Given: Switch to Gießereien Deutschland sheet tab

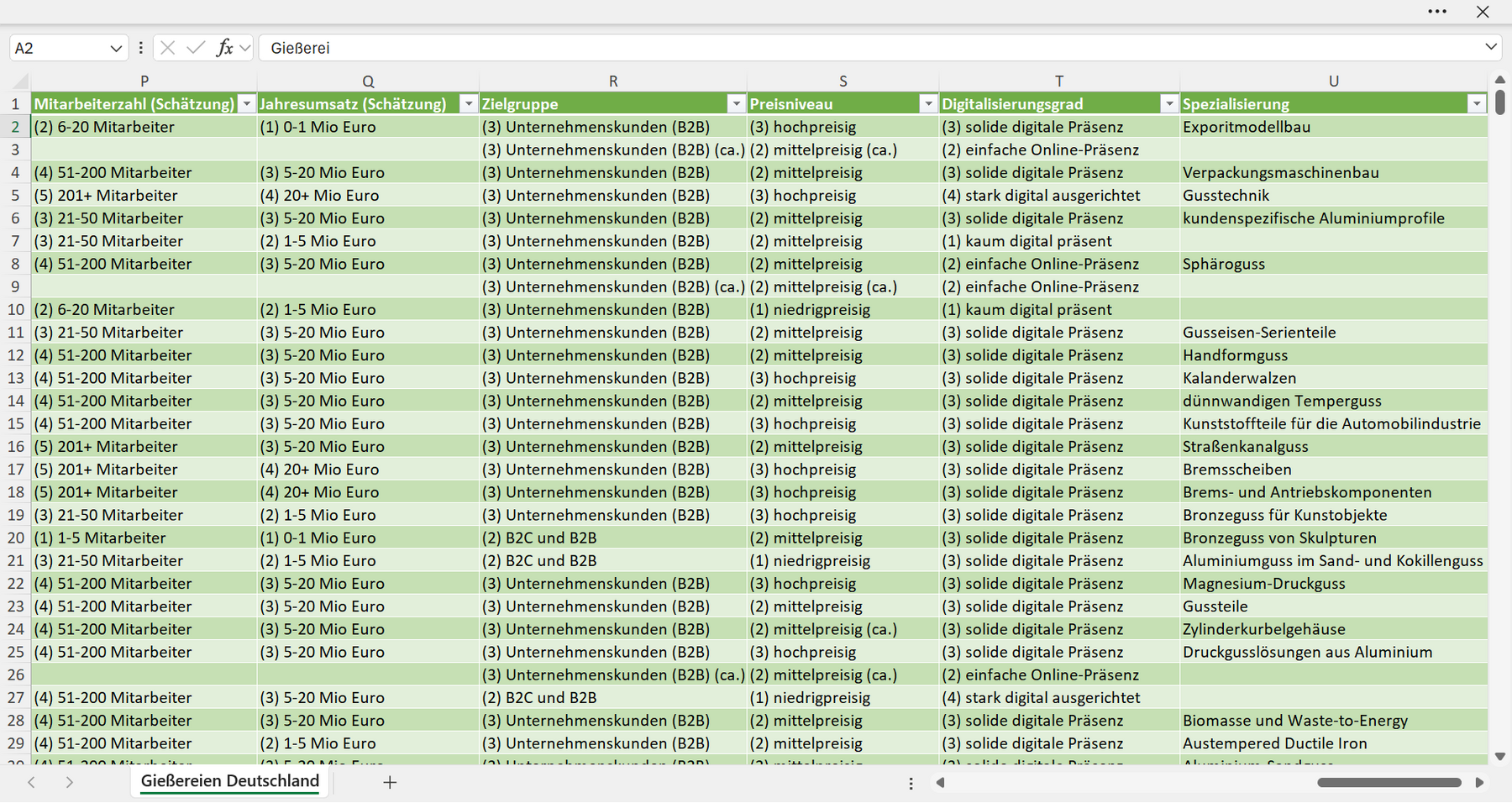Looking at the screenshot, I should coord(230,781).
